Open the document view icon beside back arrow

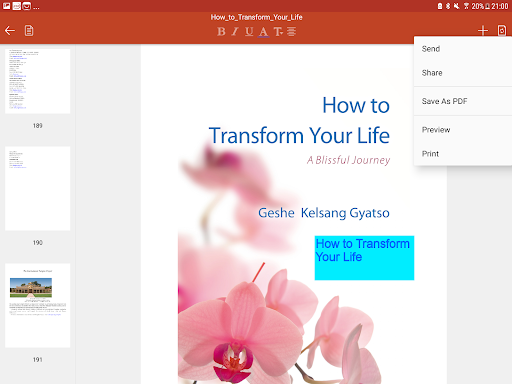coord(29,31)
